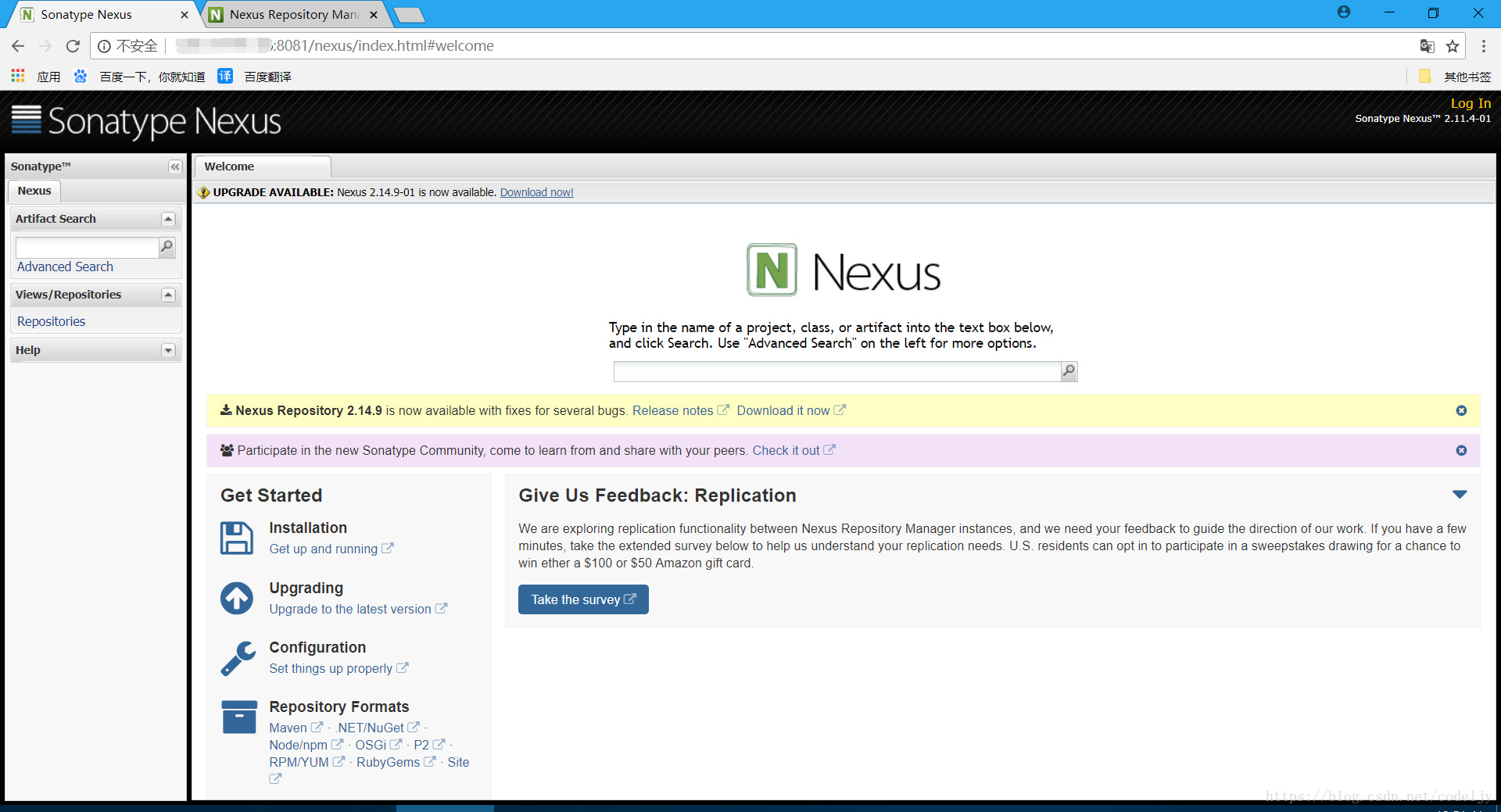This screenshot has height=812, width=1501.
Task: Dismiss the Sonatype Community pink notice
Action: click(1461, 451)
